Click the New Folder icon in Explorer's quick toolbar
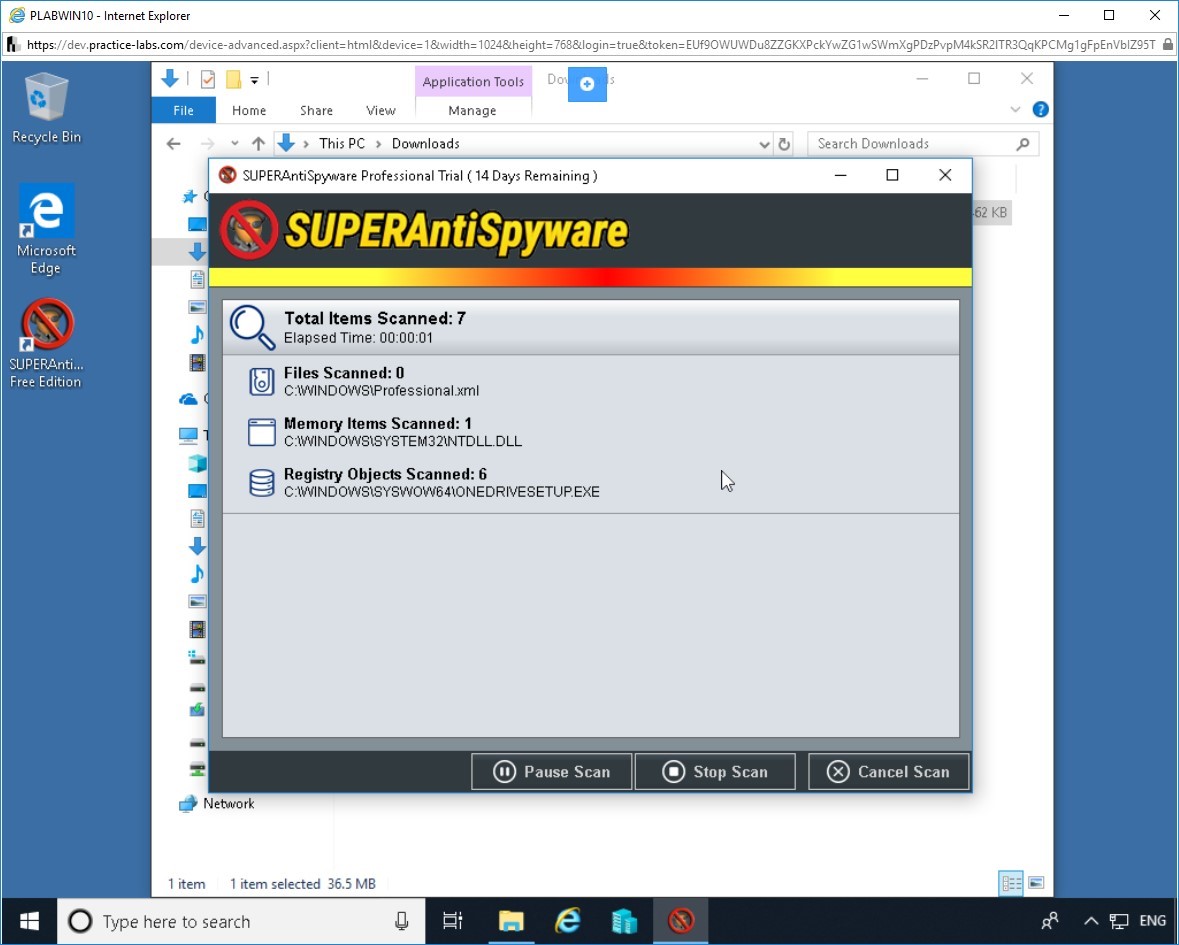Screen dimensions: 1179x945 coord(233,79)
